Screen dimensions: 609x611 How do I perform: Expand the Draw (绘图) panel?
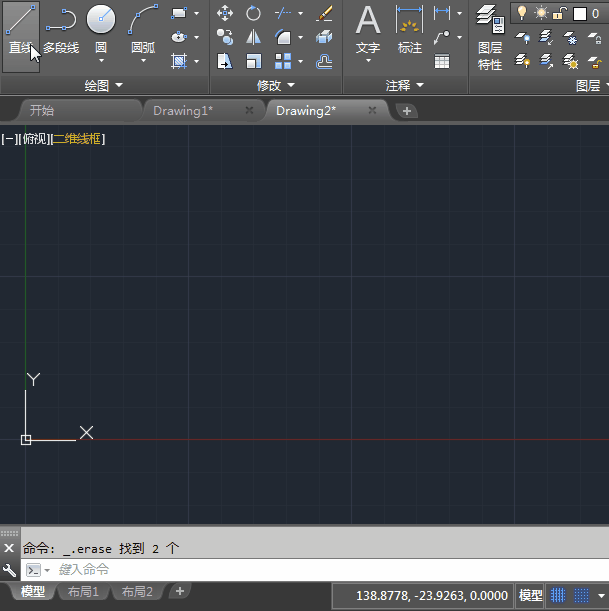click(104, 86)
